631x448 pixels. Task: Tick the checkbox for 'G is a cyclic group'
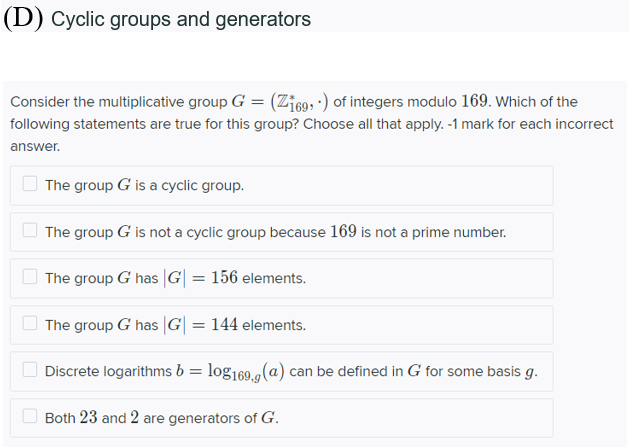(30, 184)
